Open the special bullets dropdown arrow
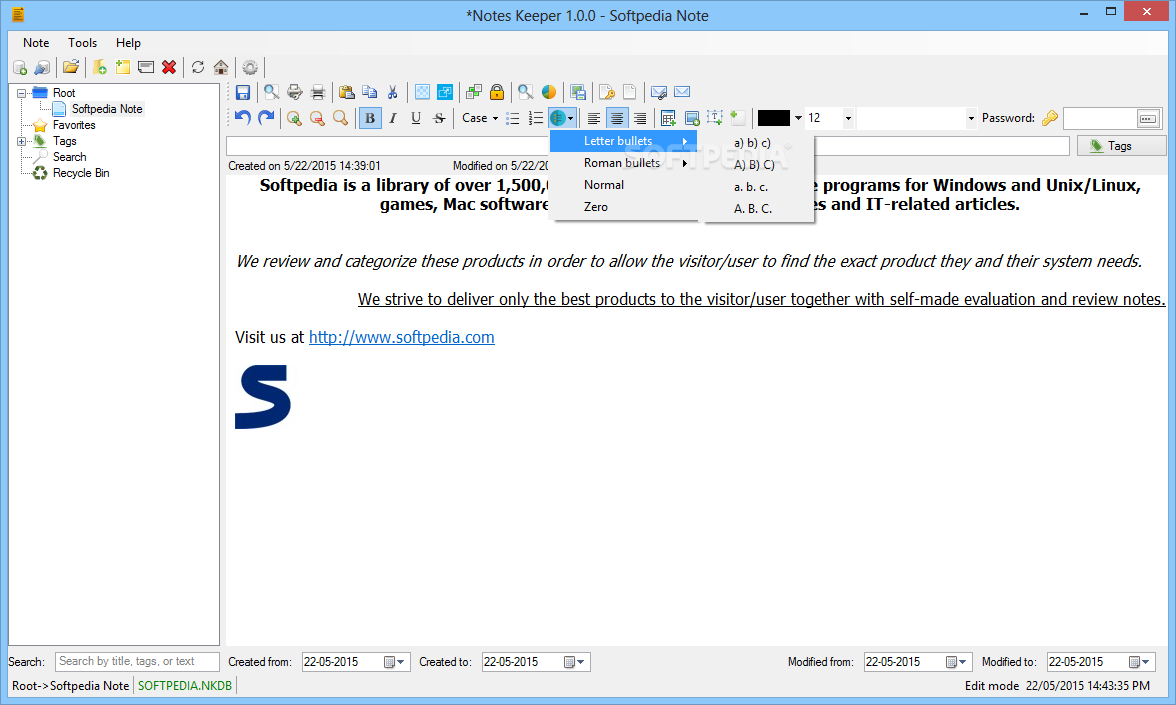The height and width of the screenshot is (705, 1176). (571, 118)
